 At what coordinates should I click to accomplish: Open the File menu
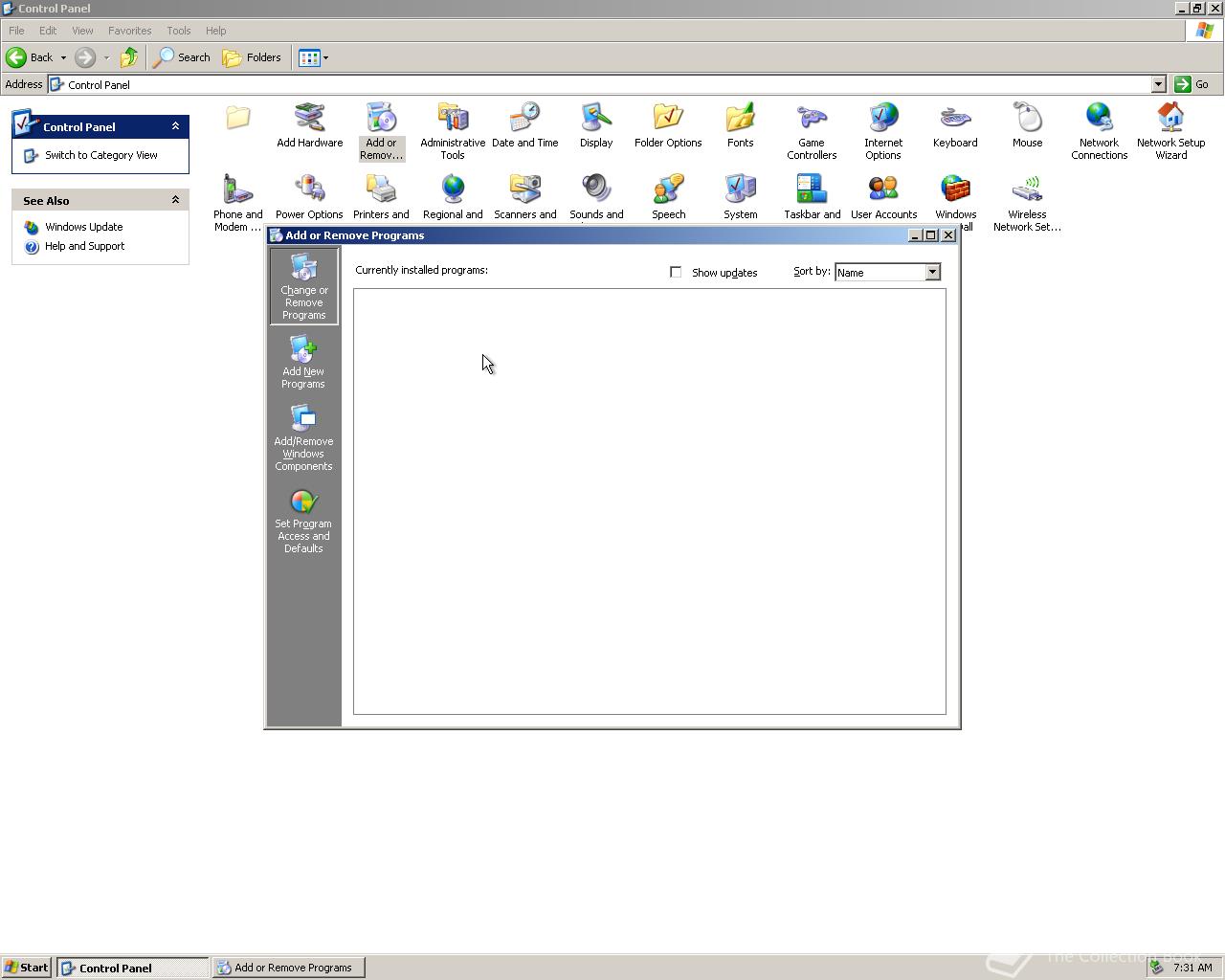tap(16, 31)
